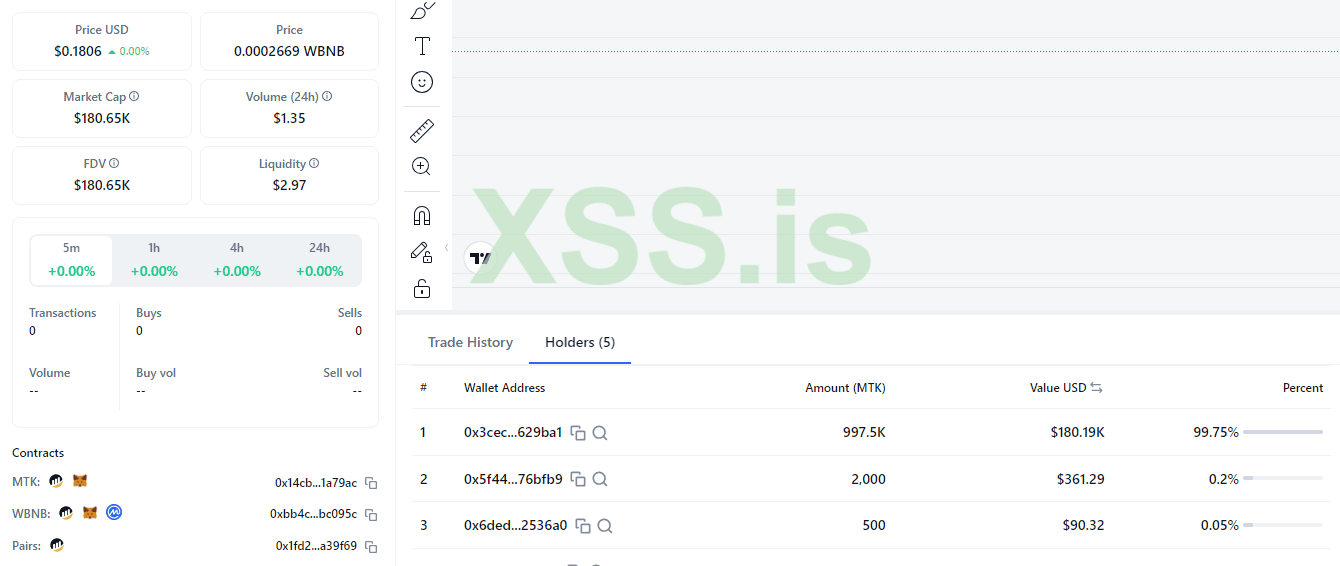Toggle stay in drawing mode pencil-lock
The height and width of the screenshot is (566, 1340).
pyautogui.click(x=422, y=252)
